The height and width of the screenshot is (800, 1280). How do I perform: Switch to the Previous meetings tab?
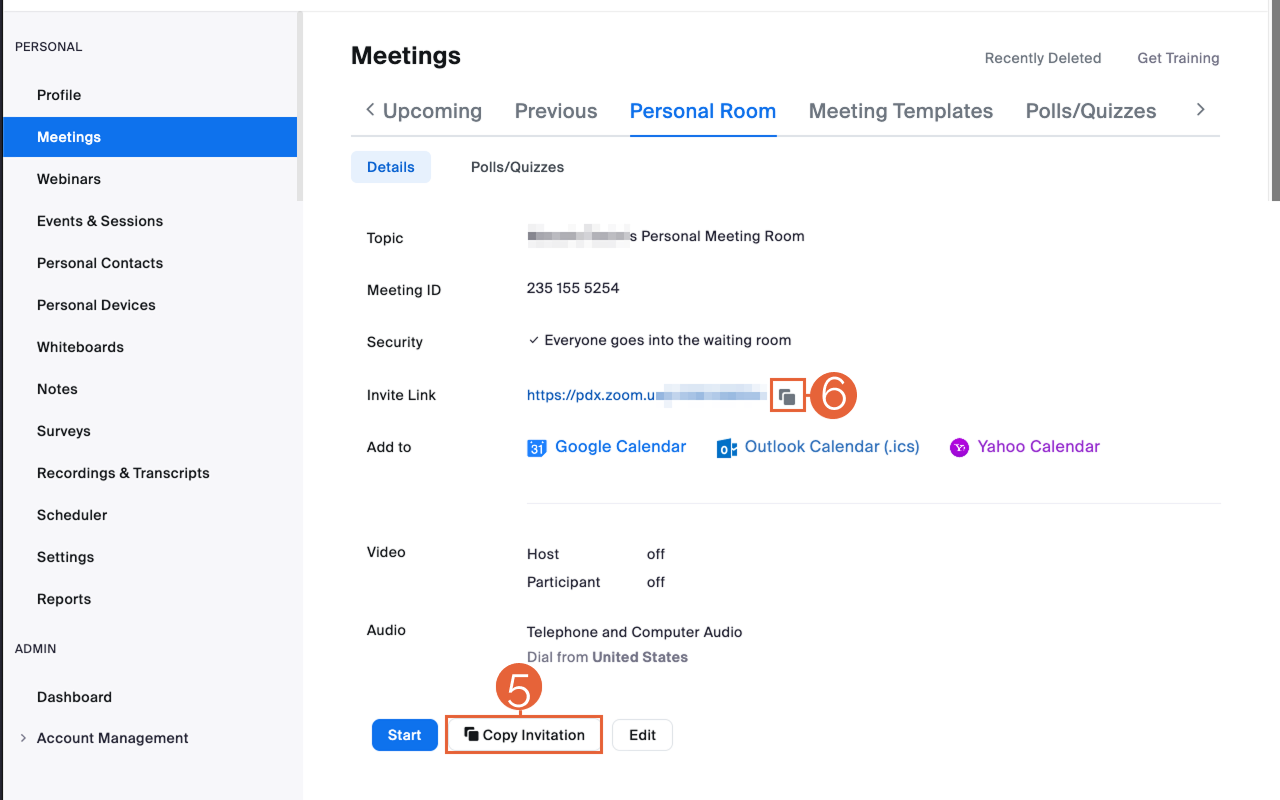(x=555, y=111)
